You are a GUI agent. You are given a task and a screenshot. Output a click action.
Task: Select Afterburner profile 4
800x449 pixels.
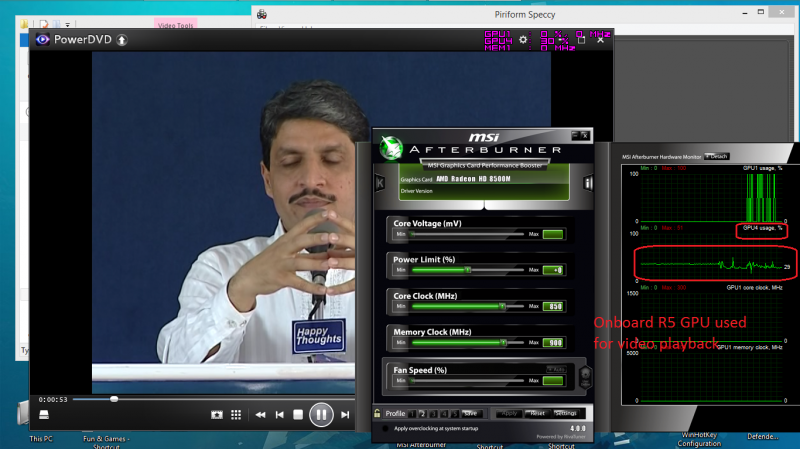[x=444, y=414]
